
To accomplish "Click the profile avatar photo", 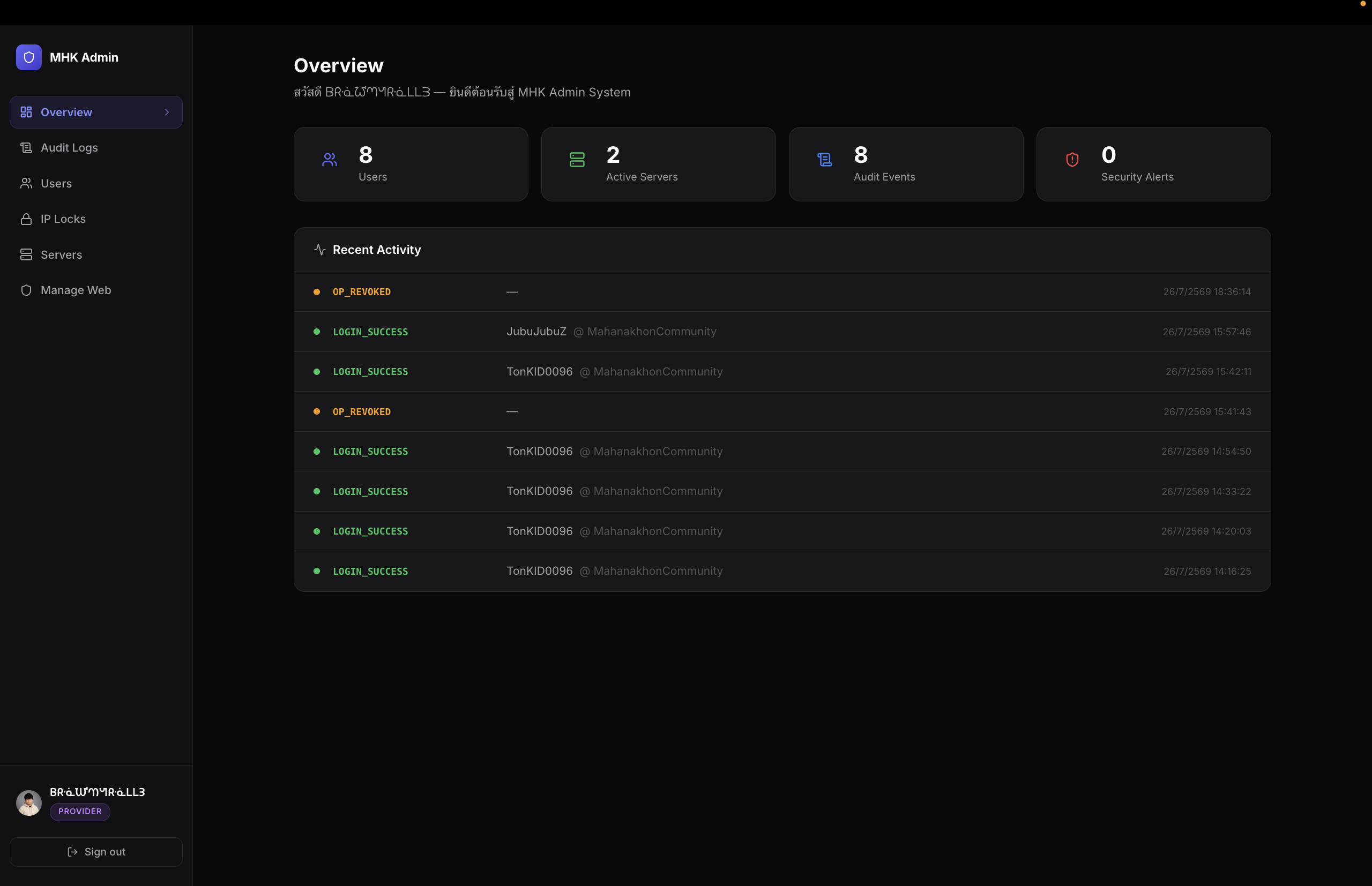I will 29,803.
